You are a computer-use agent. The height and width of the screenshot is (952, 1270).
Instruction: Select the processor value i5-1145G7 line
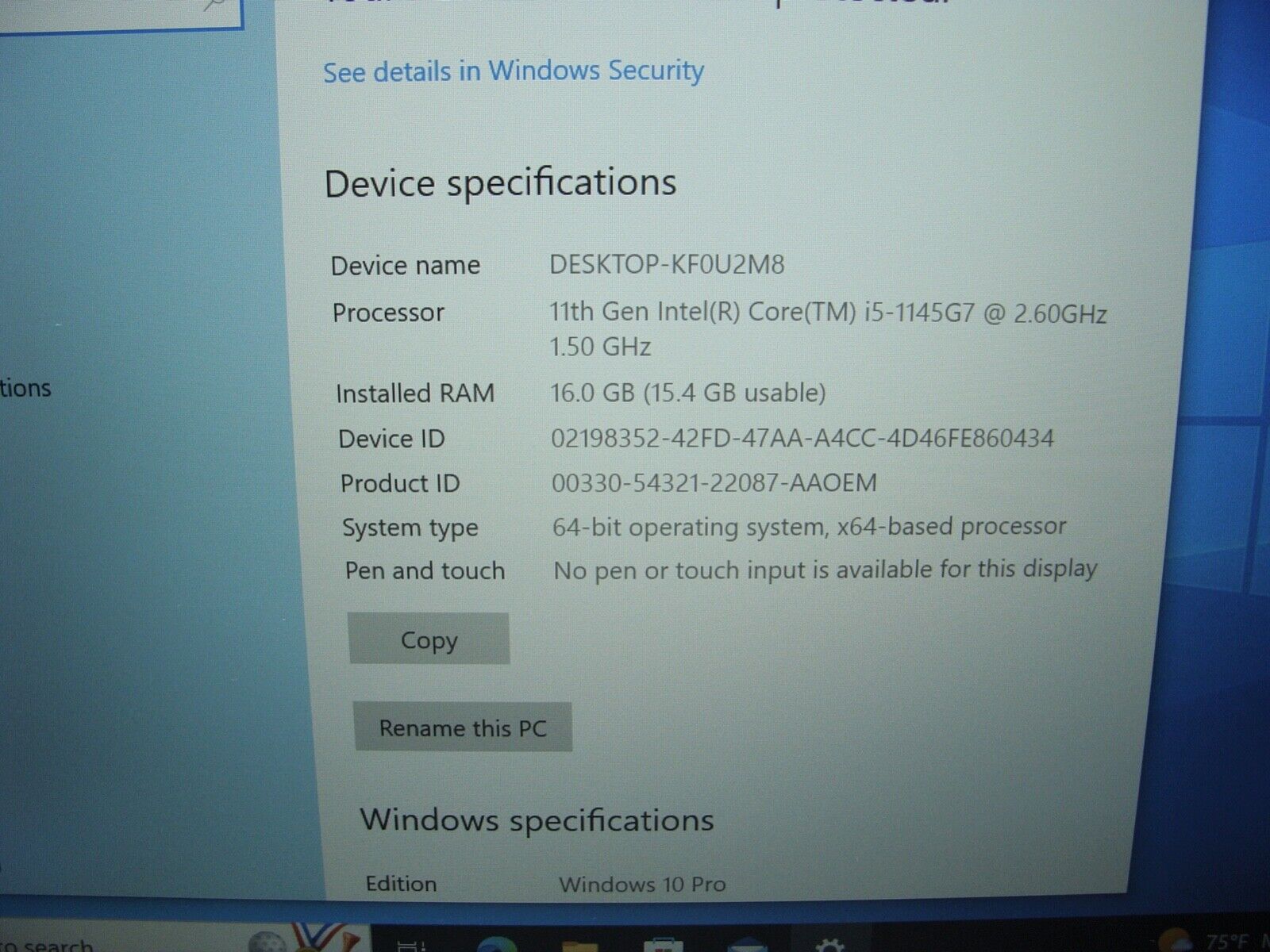click(828, 313)
